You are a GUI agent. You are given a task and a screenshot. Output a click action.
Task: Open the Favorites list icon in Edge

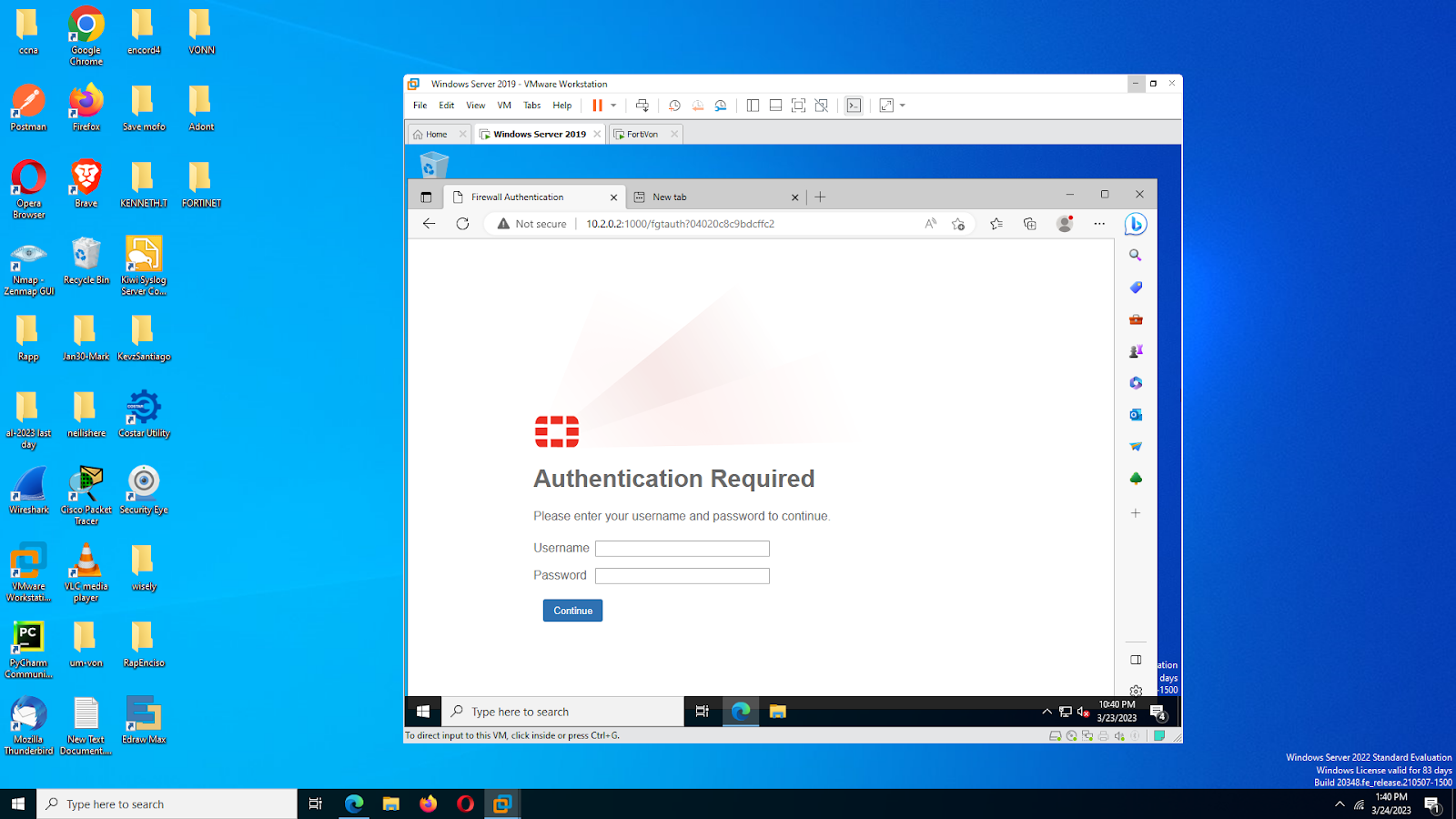pyautogui.click(x=996, y=224)
